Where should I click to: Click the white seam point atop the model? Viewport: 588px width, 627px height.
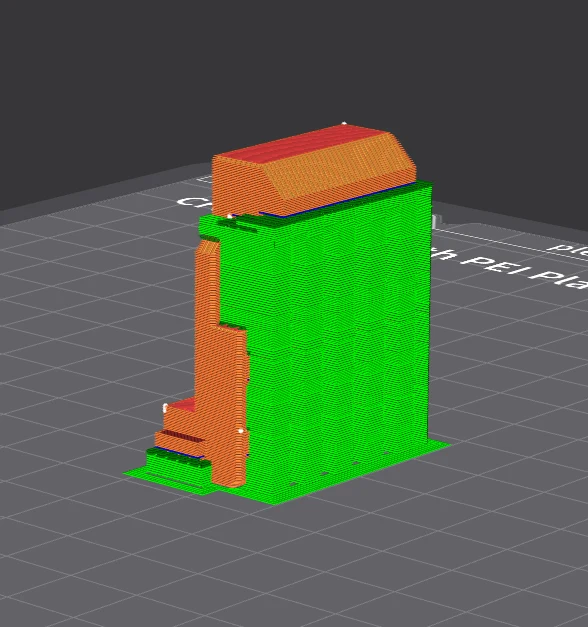(x=344, y=124)
